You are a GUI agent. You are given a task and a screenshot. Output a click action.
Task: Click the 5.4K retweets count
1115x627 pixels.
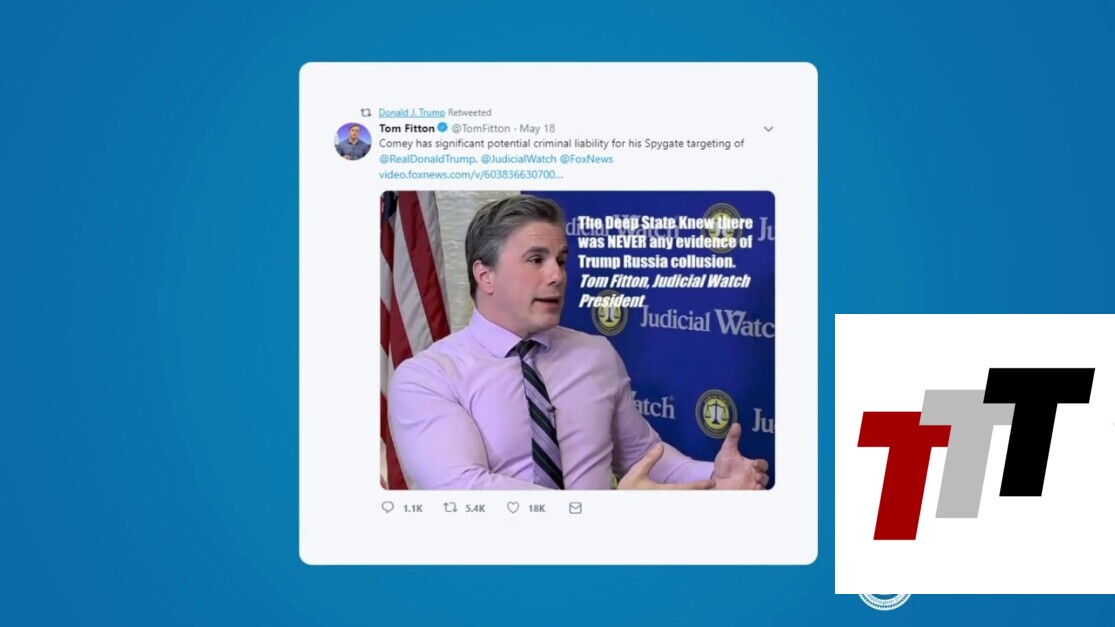click(475, 508)
